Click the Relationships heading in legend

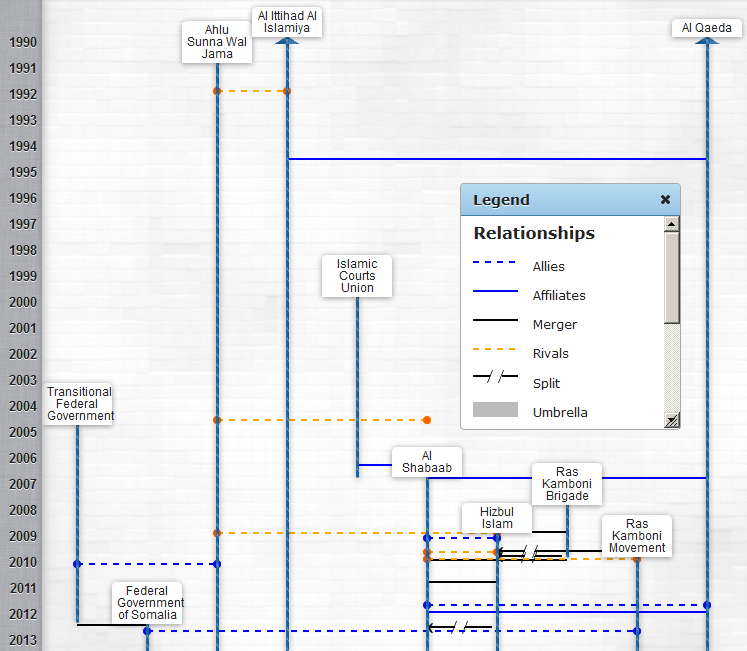tap(534, 233)
